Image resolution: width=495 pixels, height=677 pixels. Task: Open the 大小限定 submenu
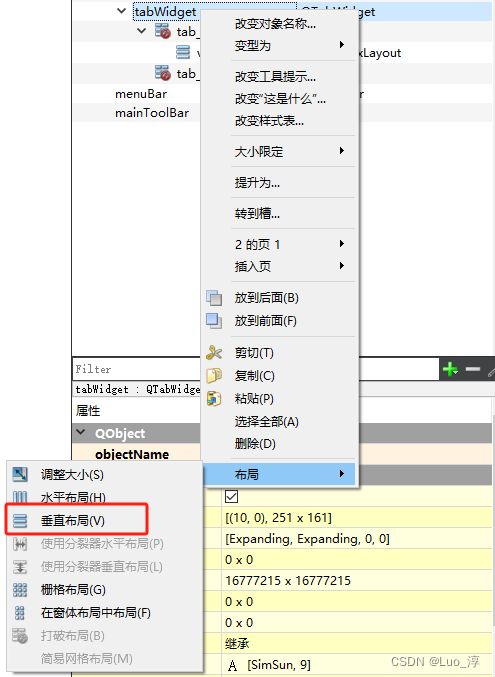279,151
